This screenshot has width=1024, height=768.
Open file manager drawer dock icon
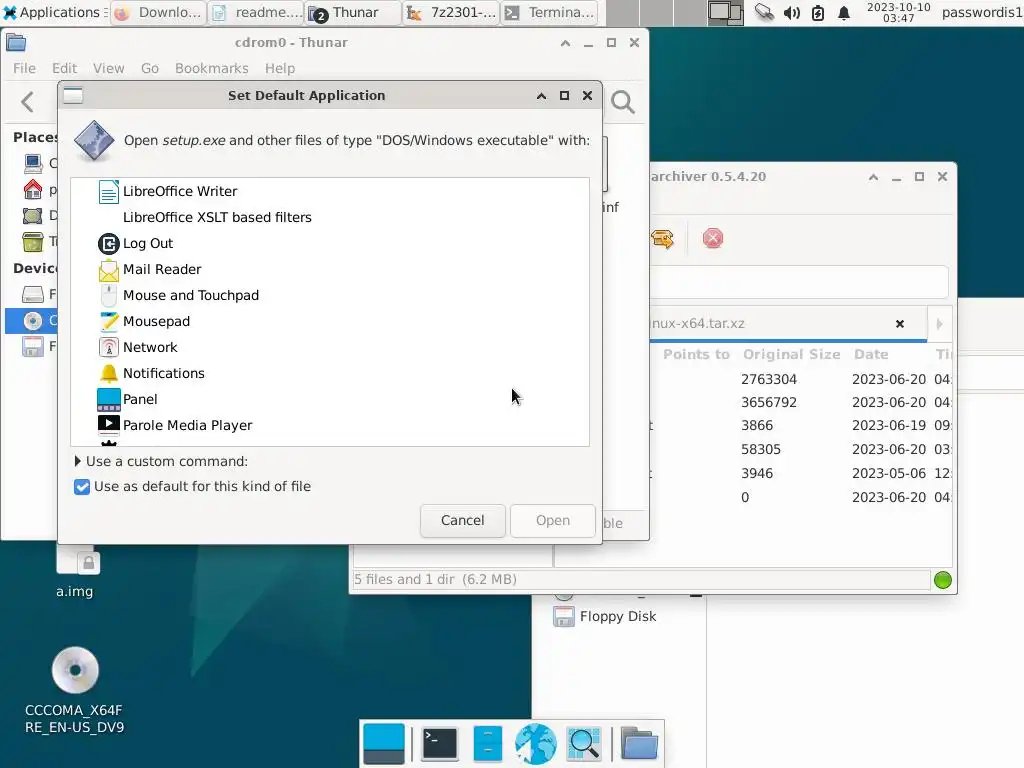tap(487, 744)
